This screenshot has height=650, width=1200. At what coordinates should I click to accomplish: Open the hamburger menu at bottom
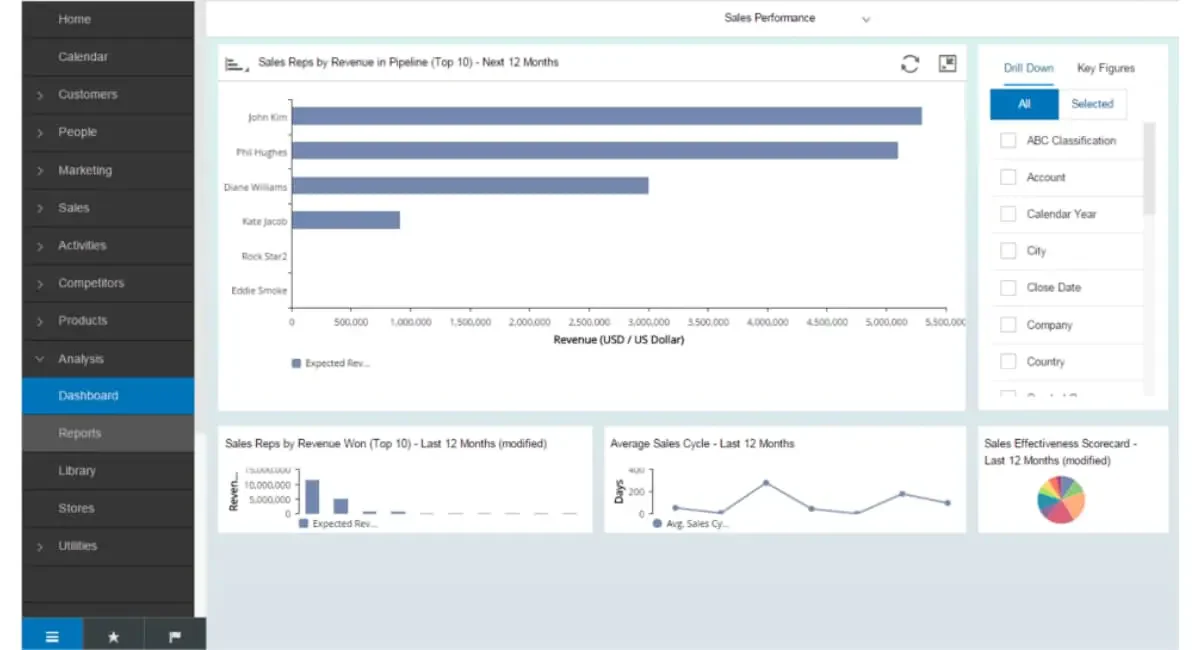[52, 636]
